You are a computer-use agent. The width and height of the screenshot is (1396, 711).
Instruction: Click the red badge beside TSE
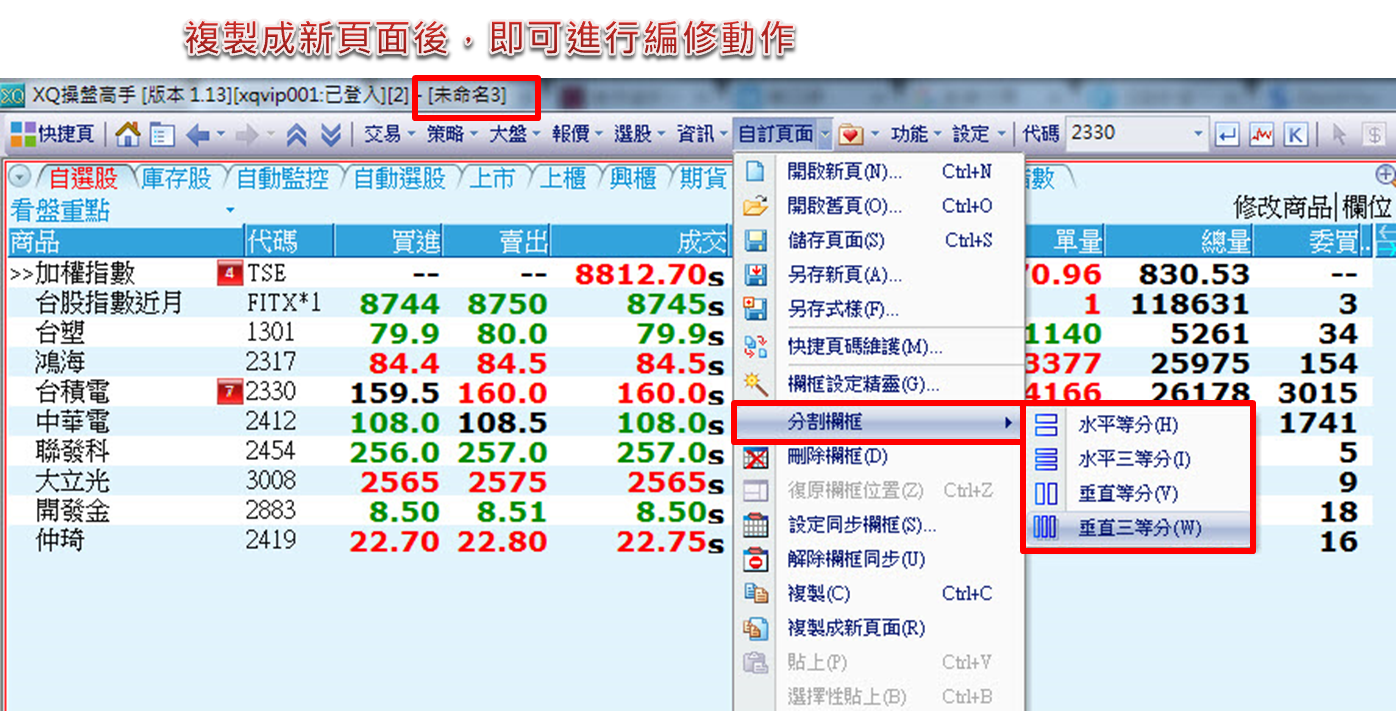[x=230, y=273]
